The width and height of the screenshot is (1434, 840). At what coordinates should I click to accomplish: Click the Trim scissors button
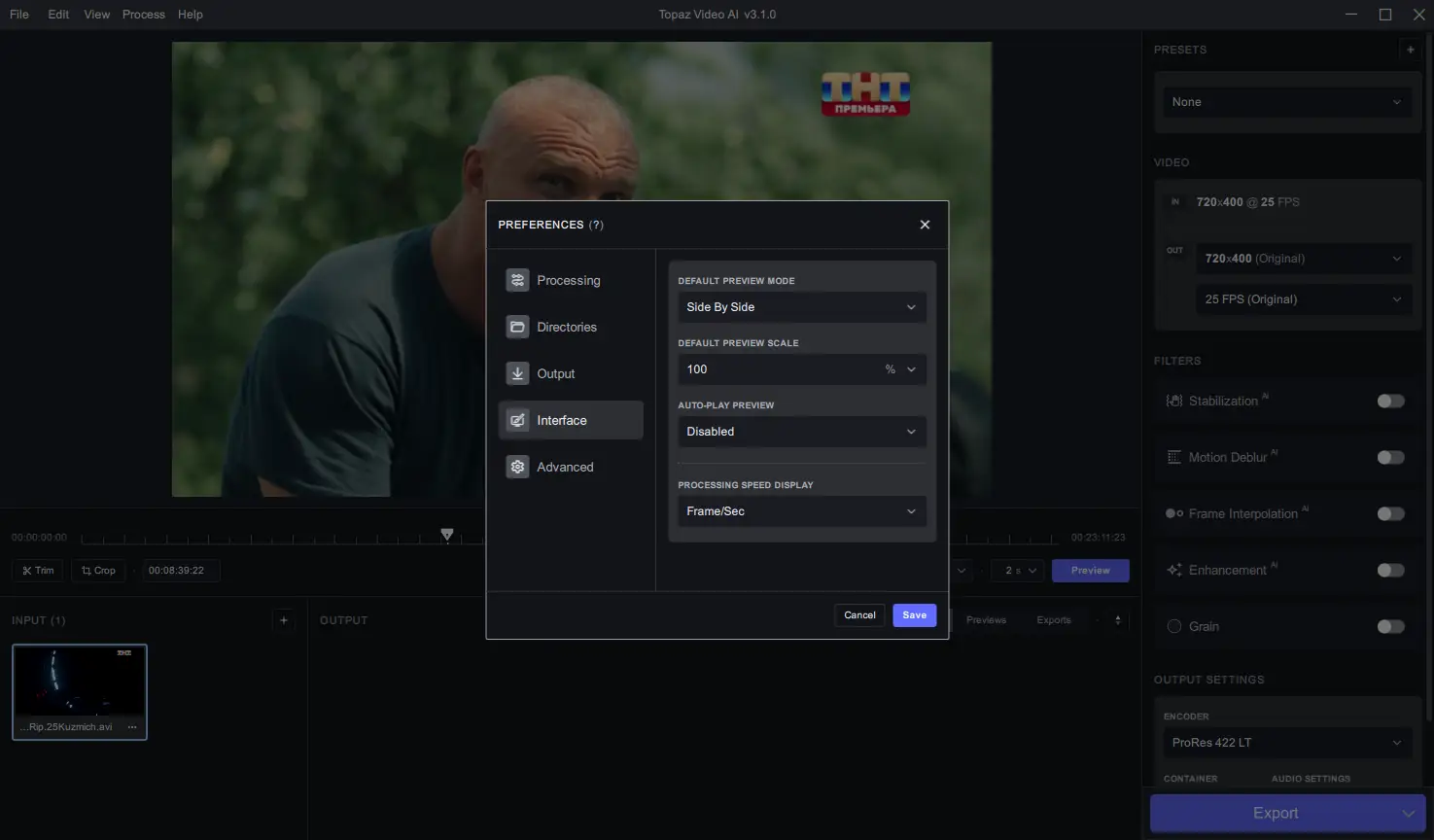[x=38, y=571]
